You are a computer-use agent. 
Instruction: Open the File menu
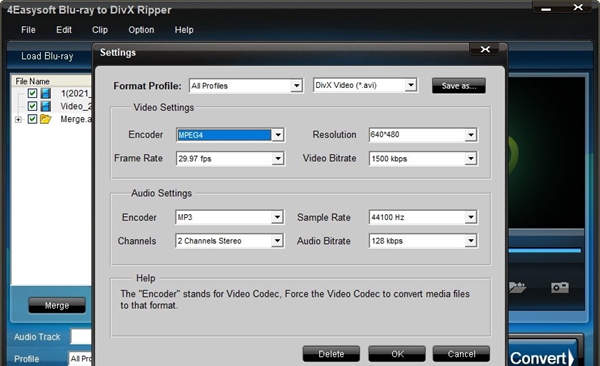(28, 30)
